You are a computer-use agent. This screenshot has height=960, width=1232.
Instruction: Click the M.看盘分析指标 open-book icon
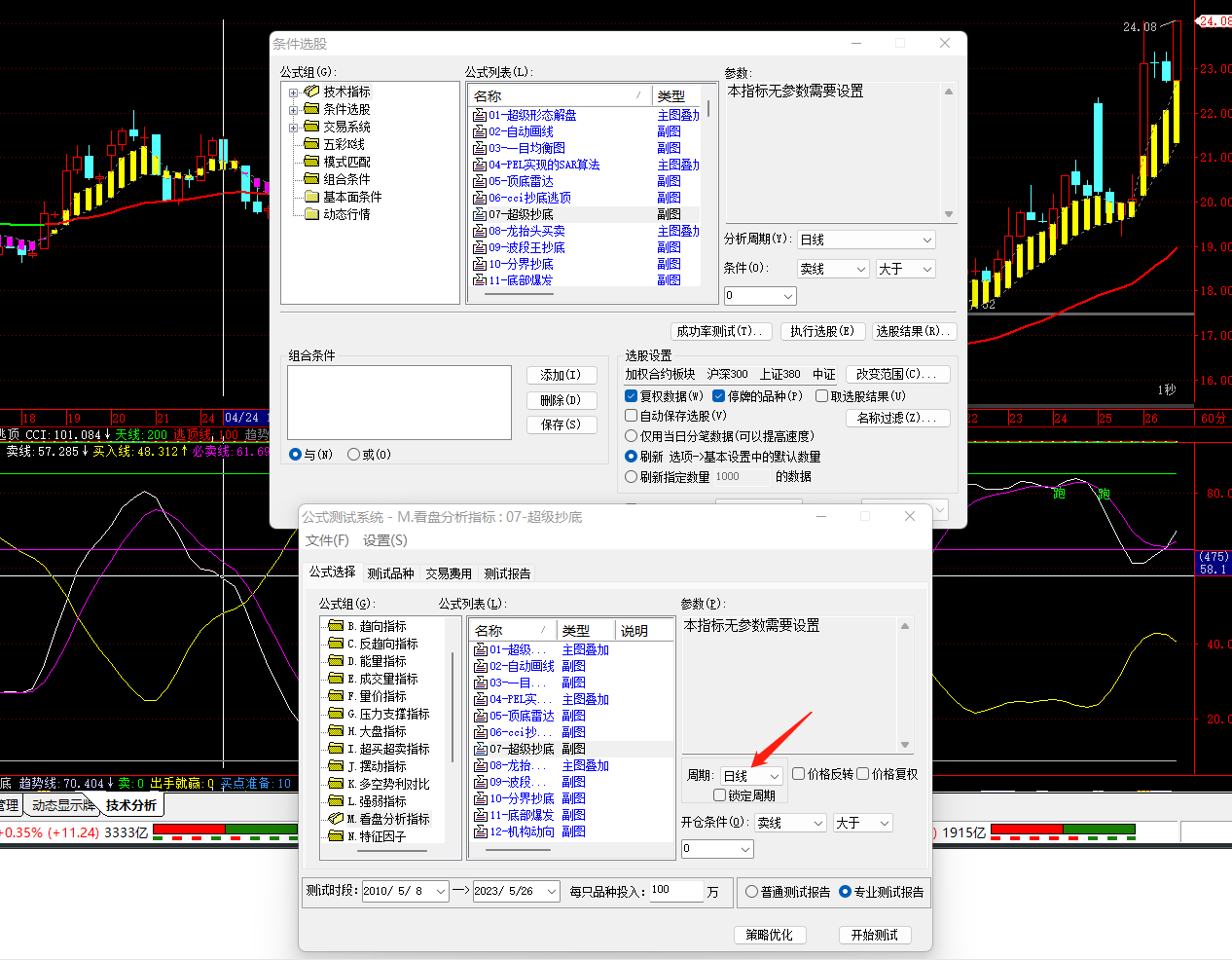point(336,819)
